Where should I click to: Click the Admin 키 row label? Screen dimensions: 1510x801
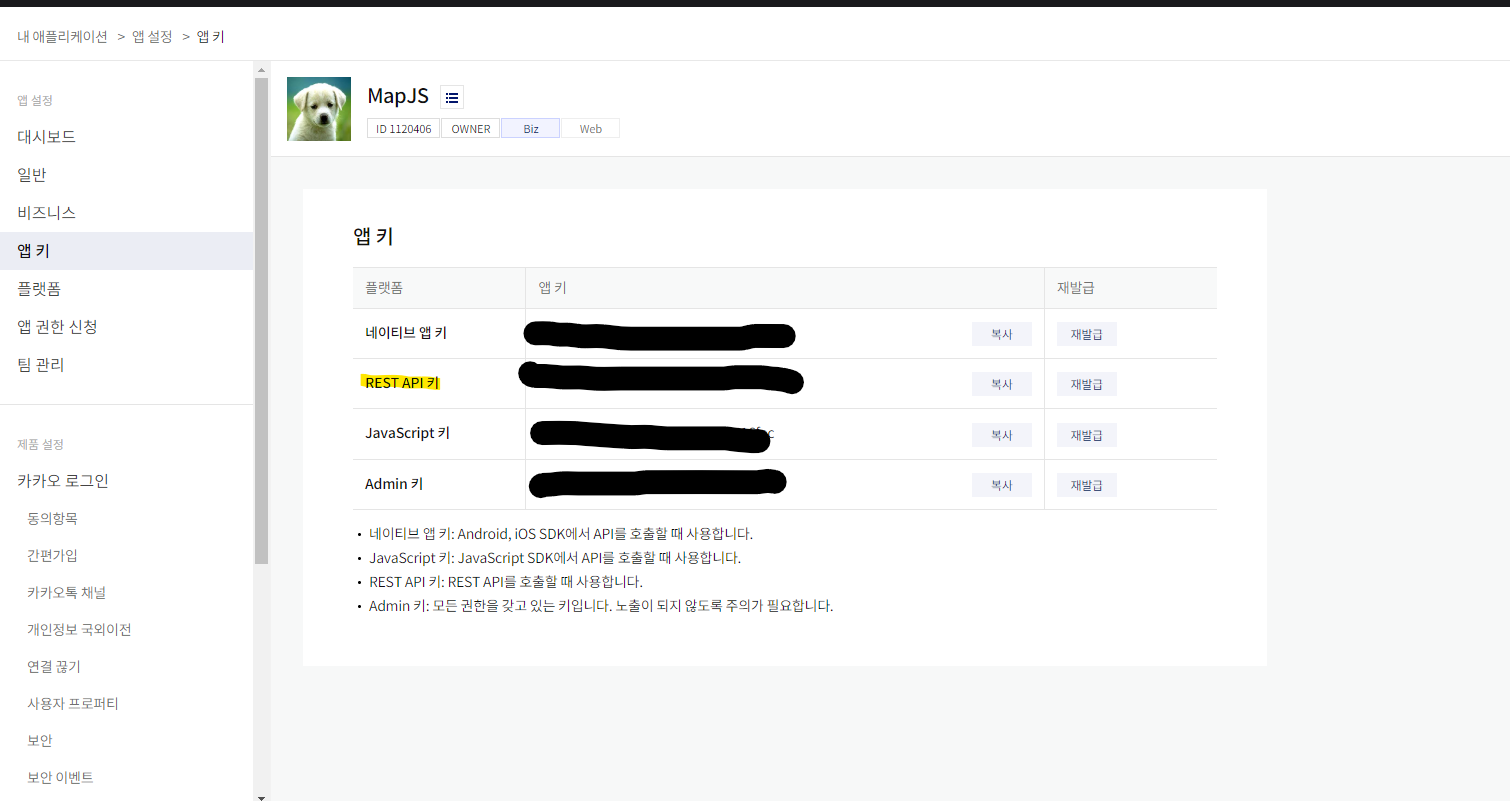click(x=394, y=484)
